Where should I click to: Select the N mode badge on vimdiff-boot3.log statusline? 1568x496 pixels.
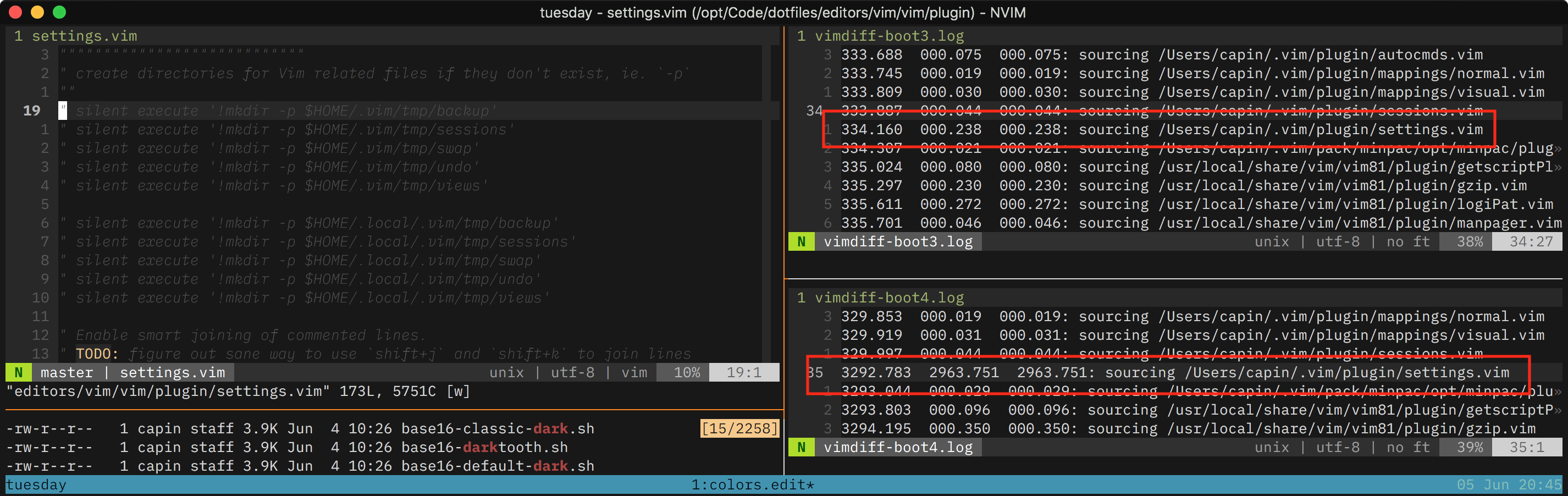pos(802,241)
